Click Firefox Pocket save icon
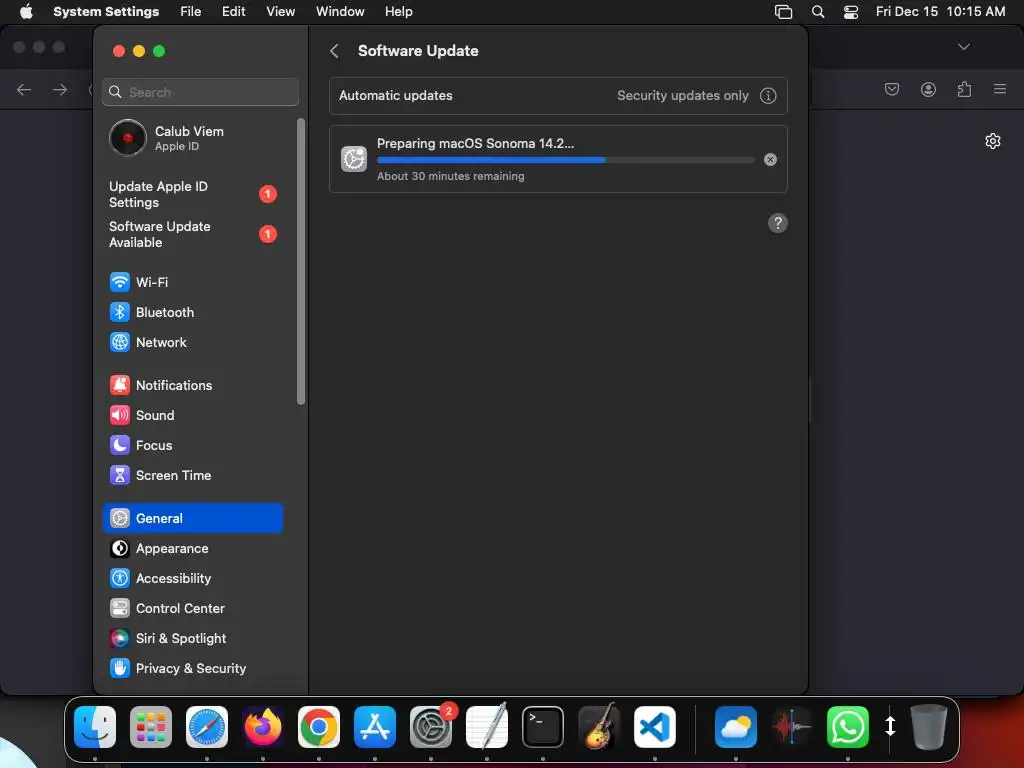1024x768 pixels. click(x=891, y=89)
